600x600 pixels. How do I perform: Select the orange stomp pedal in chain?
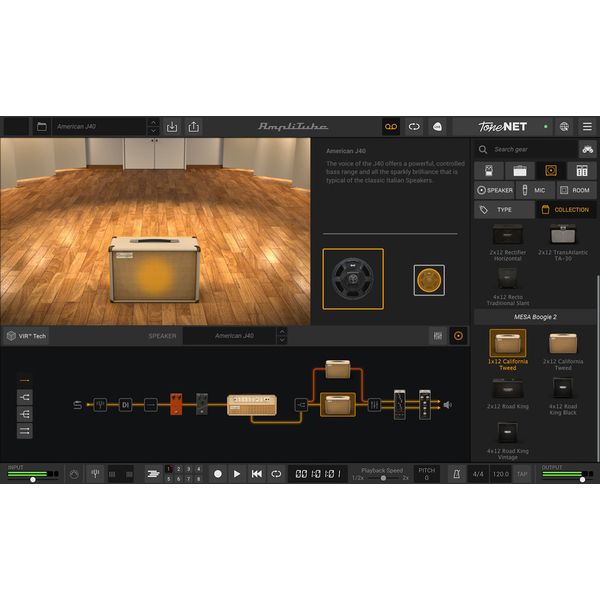tap(176, 404)
